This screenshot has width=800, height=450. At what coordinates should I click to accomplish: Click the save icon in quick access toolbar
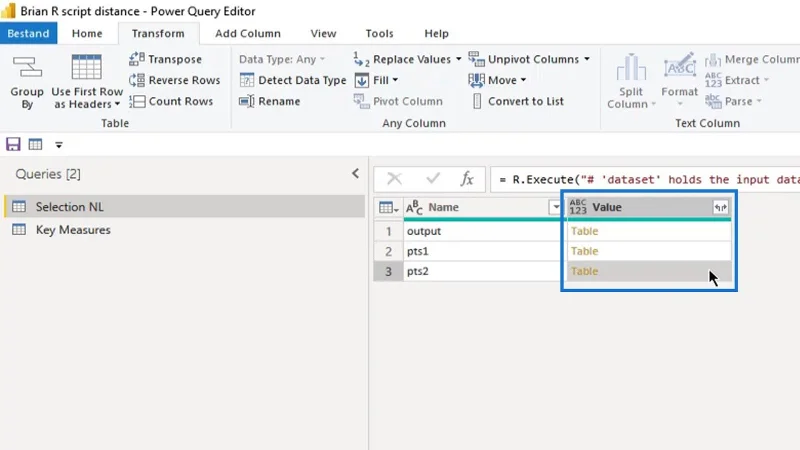point(13,144)
